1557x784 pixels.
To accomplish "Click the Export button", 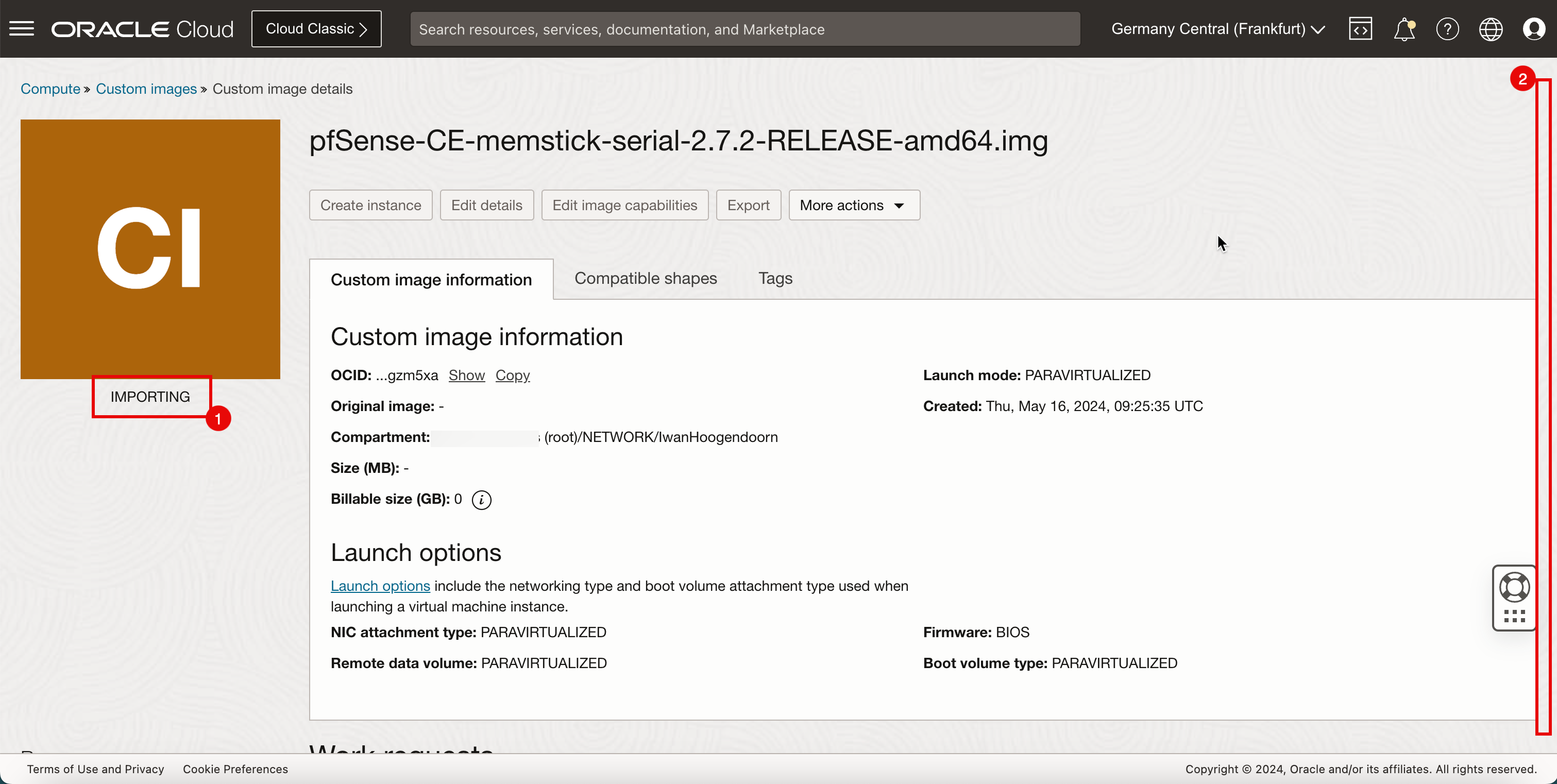I will 748,206.
